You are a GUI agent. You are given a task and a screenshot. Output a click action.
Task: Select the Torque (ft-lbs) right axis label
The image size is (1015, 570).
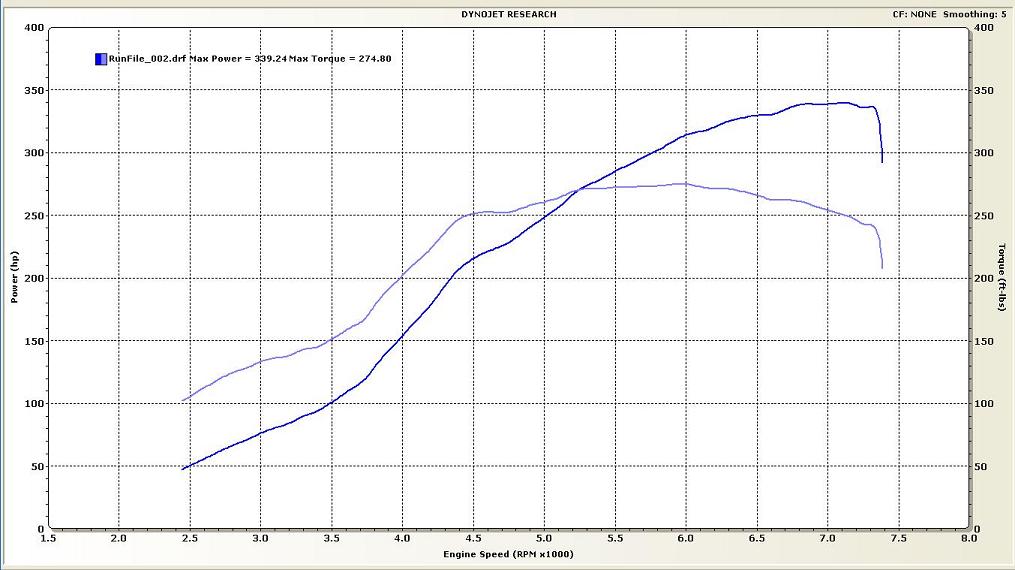tap(1001, 276)
